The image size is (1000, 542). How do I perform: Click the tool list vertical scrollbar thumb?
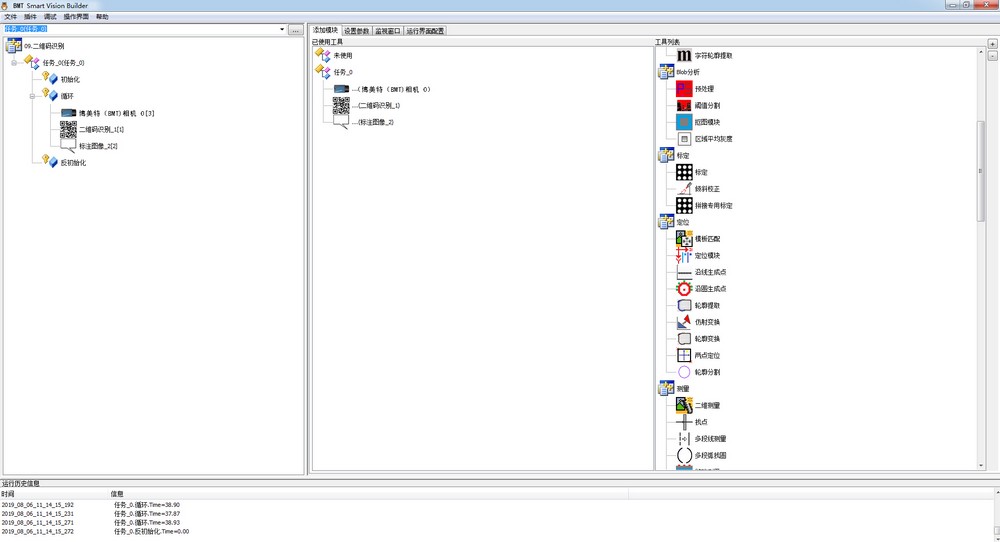(x=981, y=171)
